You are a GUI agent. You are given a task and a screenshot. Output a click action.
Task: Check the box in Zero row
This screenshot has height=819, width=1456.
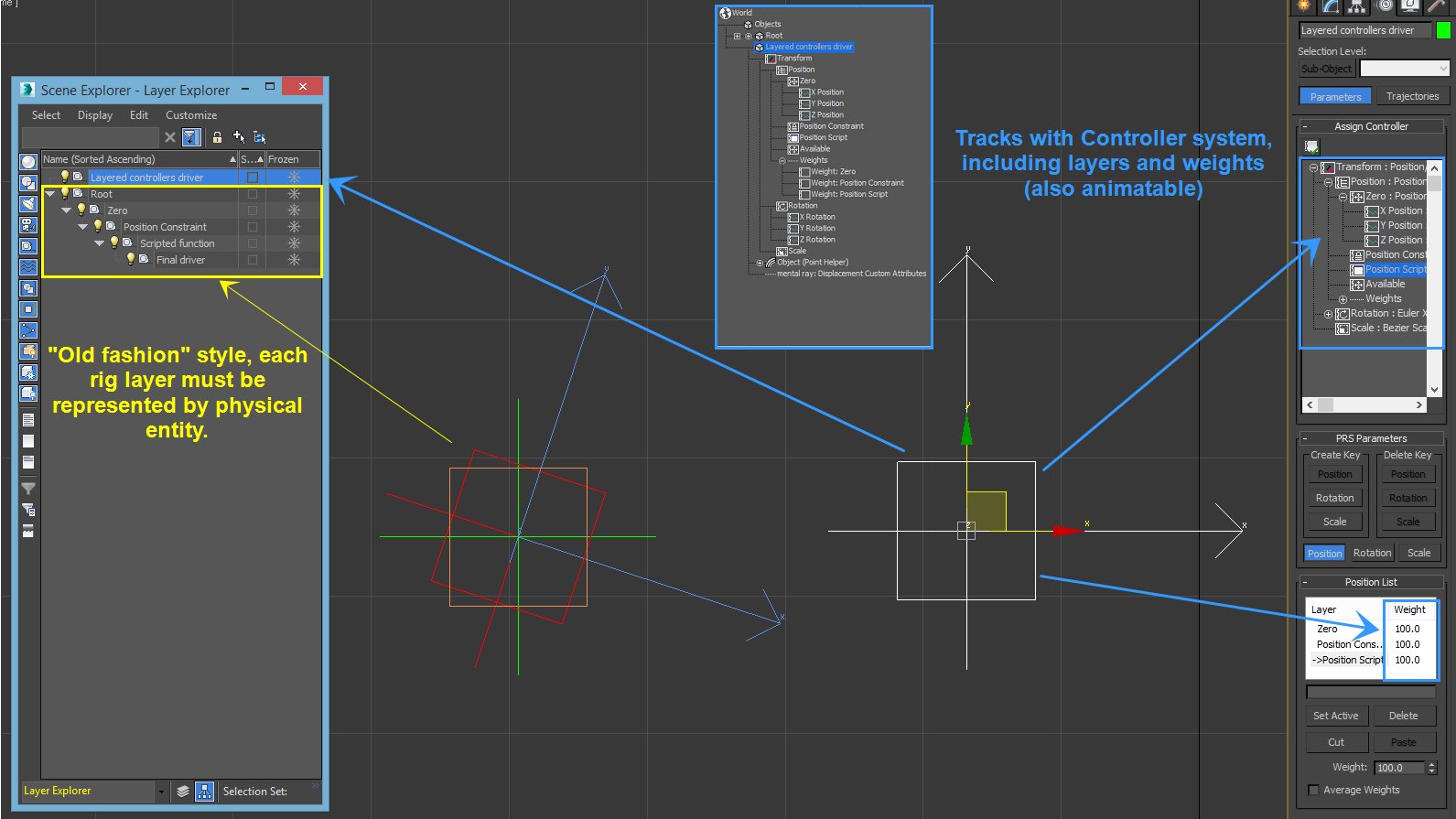click(253, 210)
